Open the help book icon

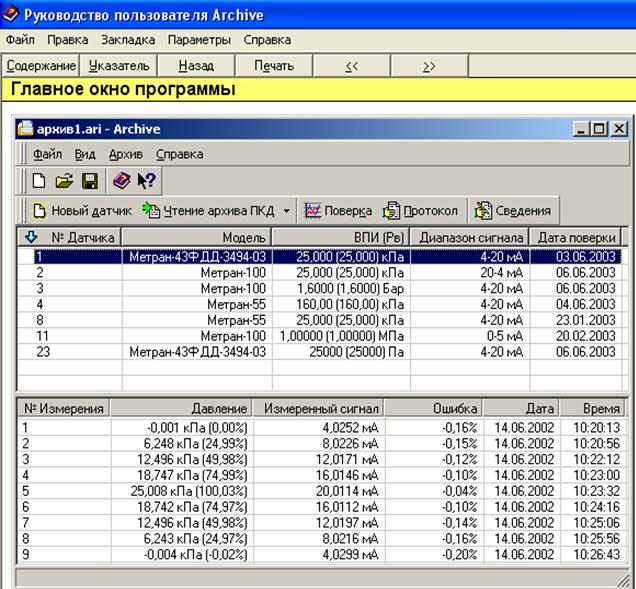tap(120, 181)
